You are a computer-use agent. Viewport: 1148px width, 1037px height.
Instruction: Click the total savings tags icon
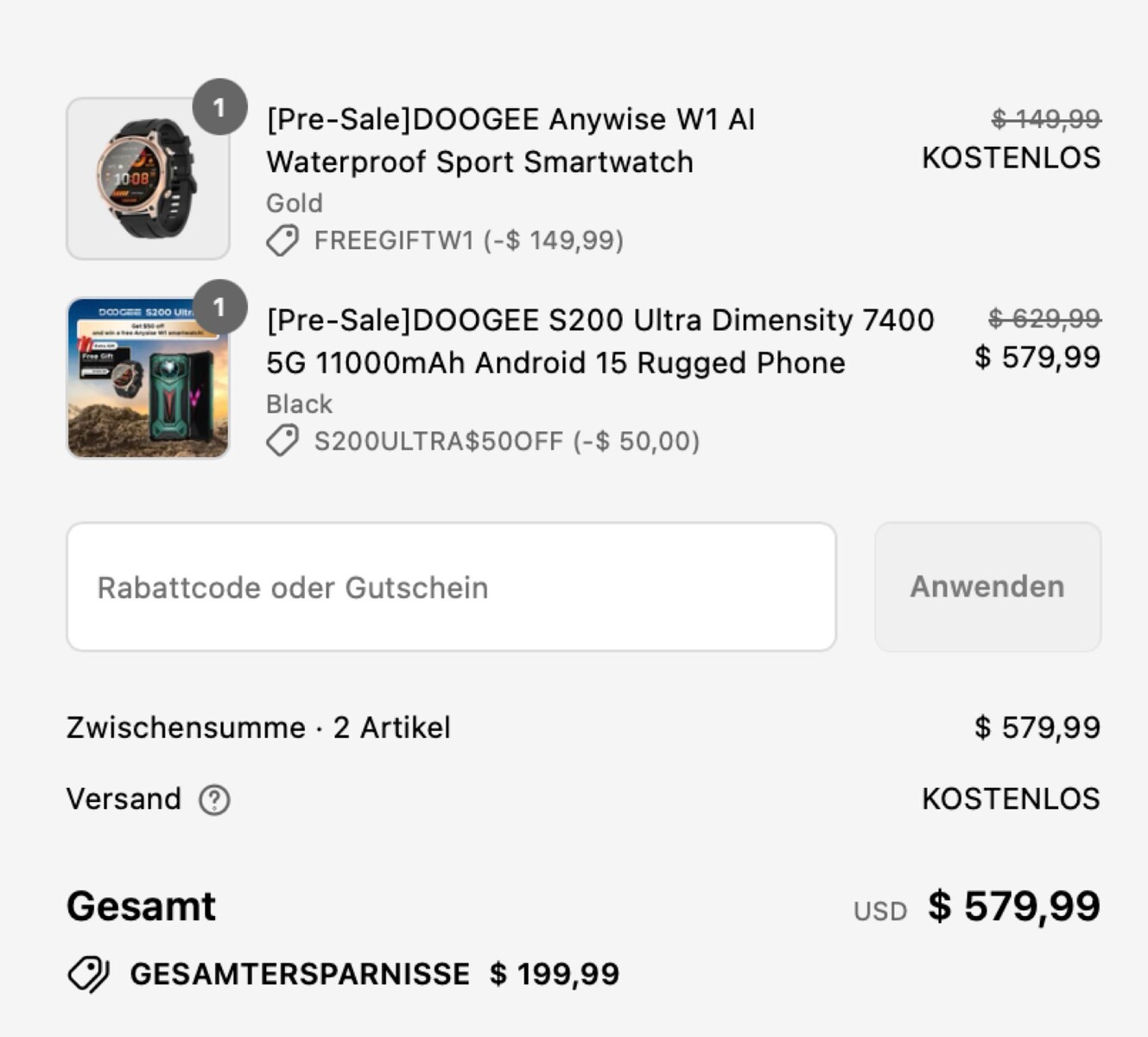[88, 975]
